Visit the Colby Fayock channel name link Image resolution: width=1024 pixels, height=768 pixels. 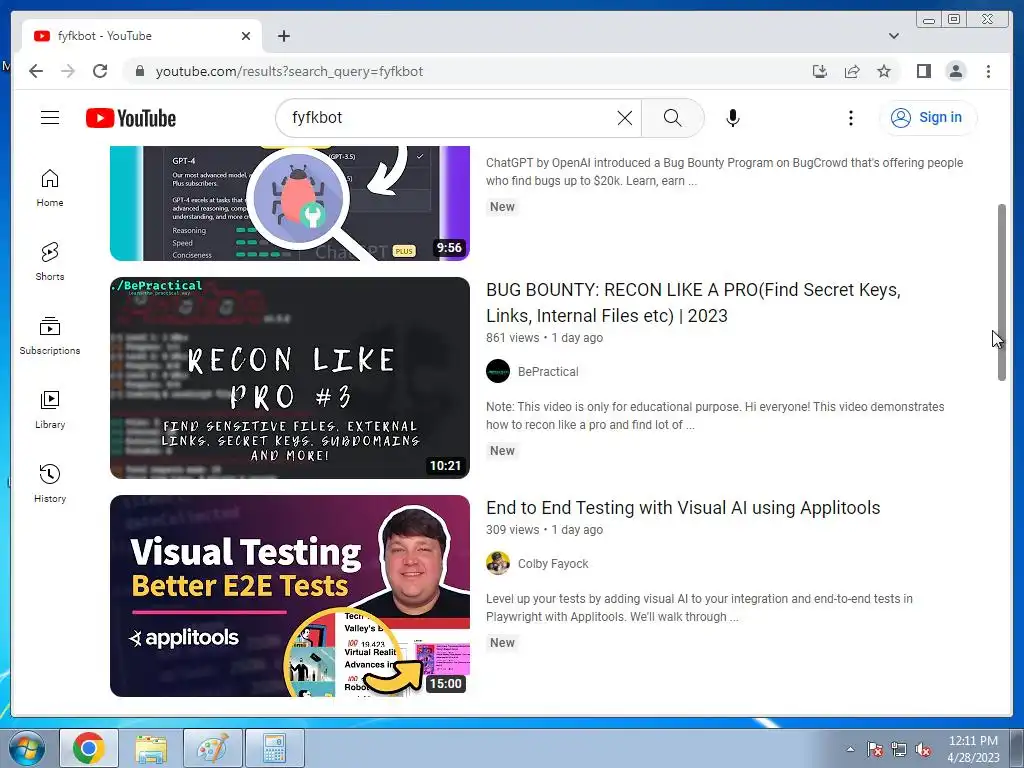553,564
